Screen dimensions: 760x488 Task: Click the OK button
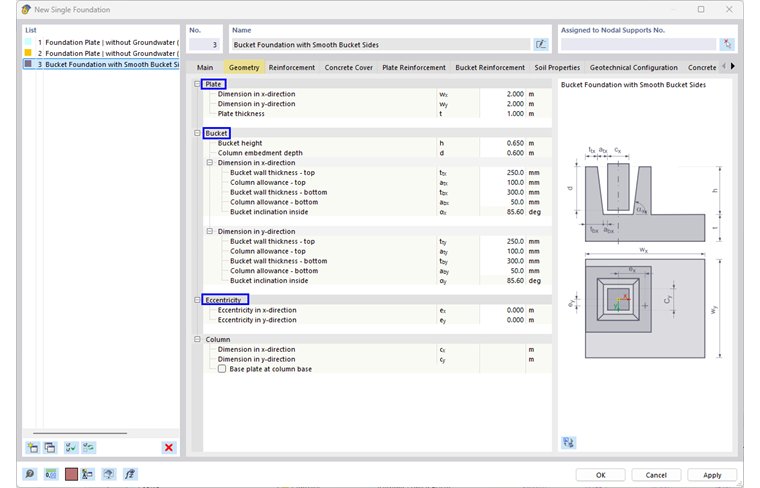[601, 475]
